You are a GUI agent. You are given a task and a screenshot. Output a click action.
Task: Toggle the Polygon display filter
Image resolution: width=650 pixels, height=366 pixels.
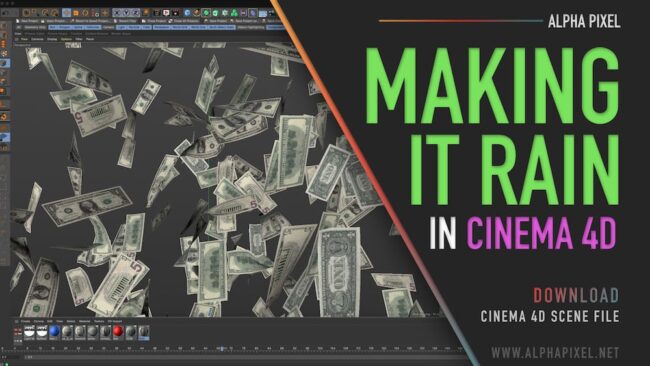pos(64,27)
